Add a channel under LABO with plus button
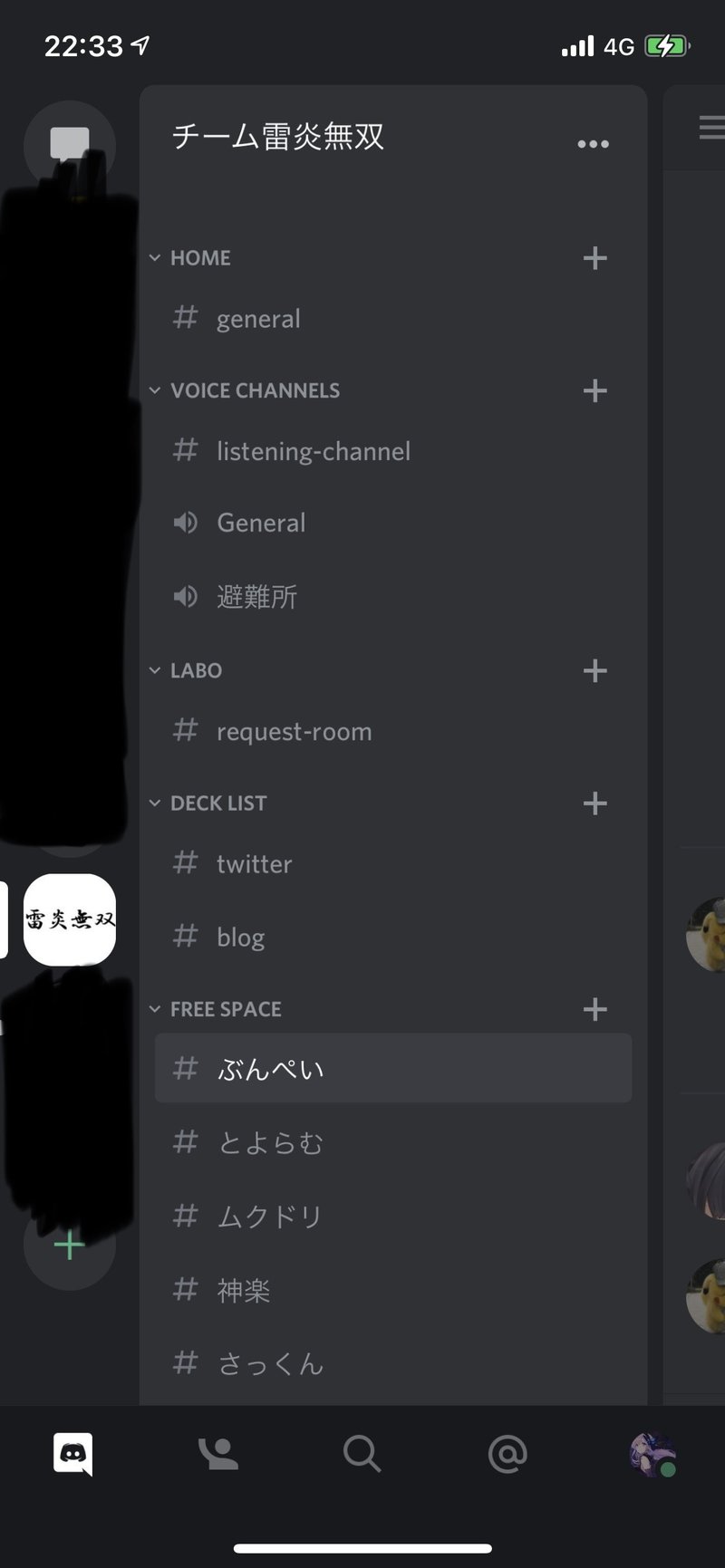 (595, 671)
